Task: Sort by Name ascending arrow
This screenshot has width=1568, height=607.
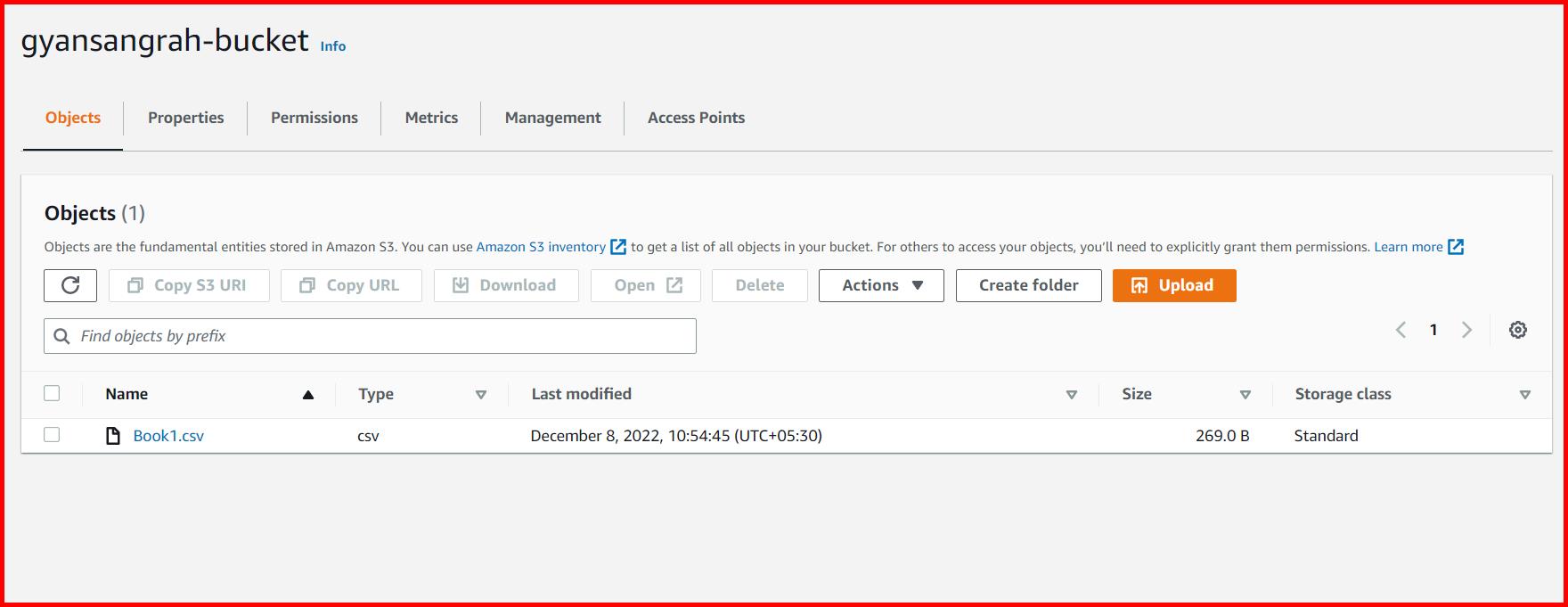Action: pyautogui.click(x=308, y=395)
